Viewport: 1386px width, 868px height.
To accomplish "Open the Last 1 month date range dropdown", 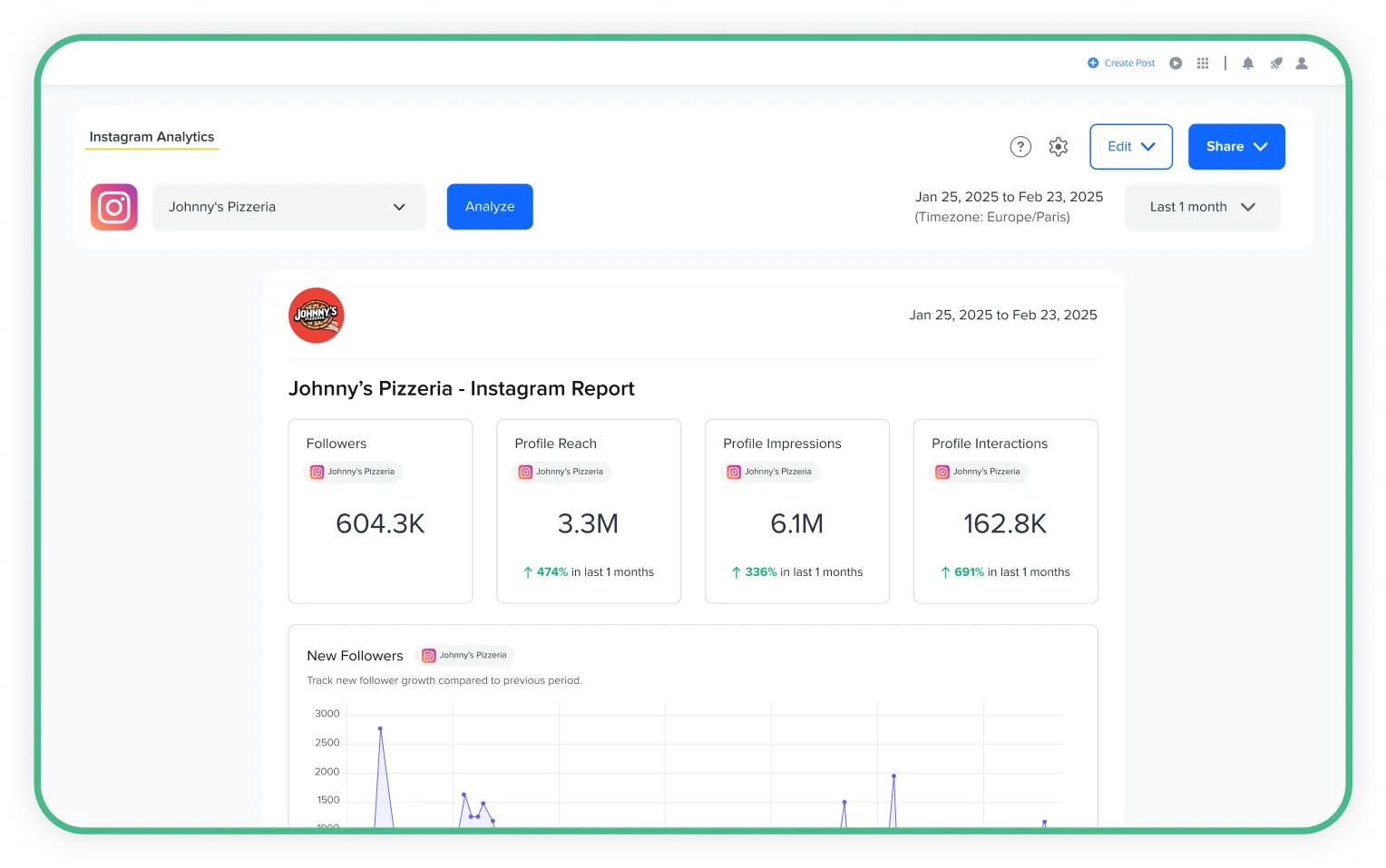I will [x=1203, y=207].
